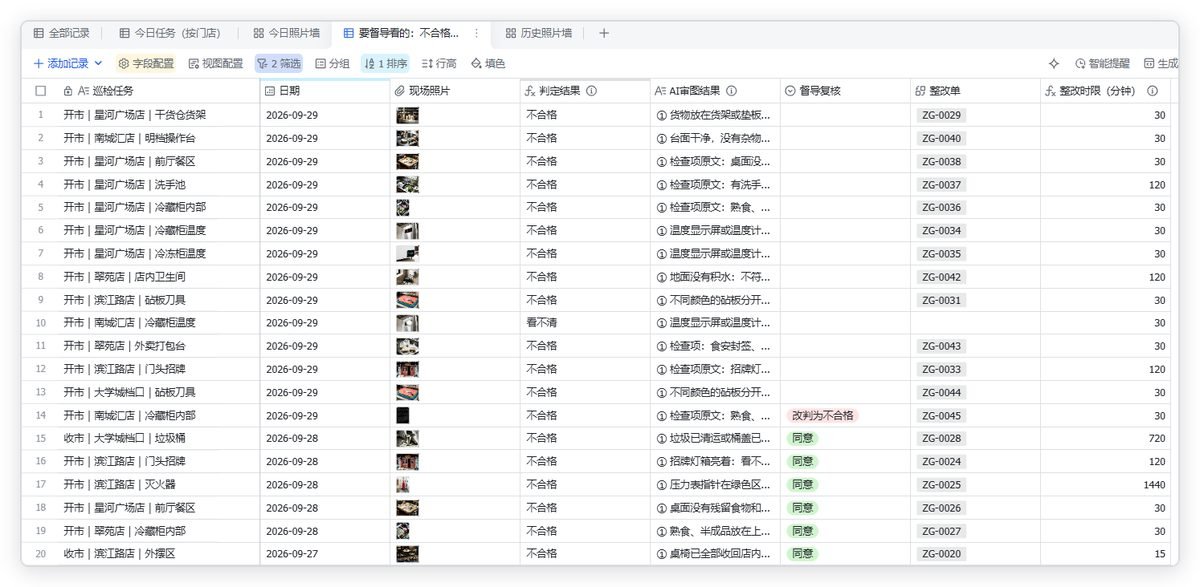Open linked rectification order ZG-0045
This screenshot has width=1200, height=587.
942,415
